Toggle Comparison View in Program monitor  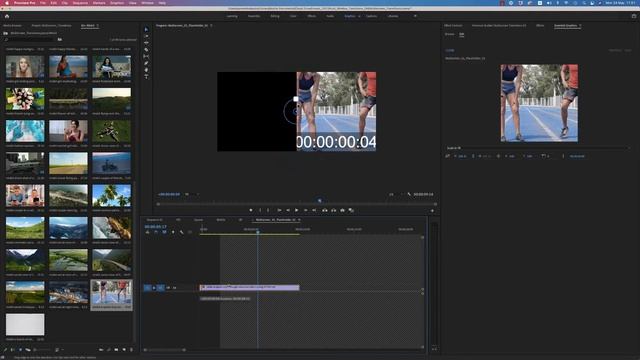pos(351,210)
